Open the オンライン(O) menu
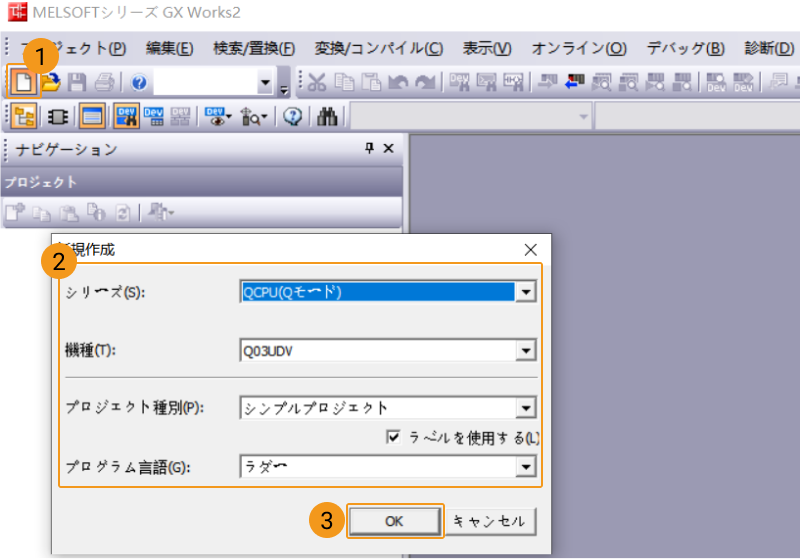800x559 pixels. point(579,48)
